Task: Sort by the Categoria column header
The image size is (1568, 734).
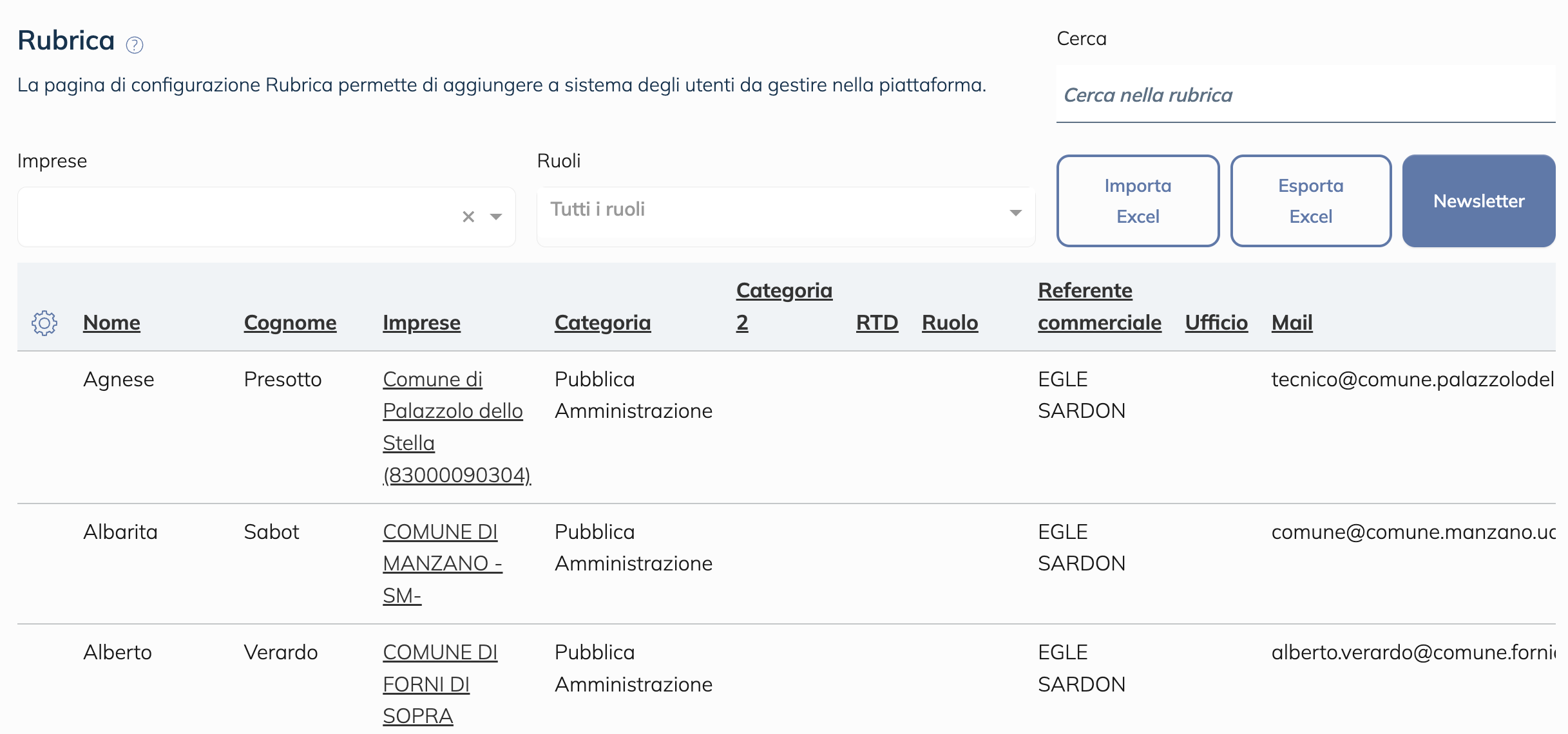Action: point(602,323)
